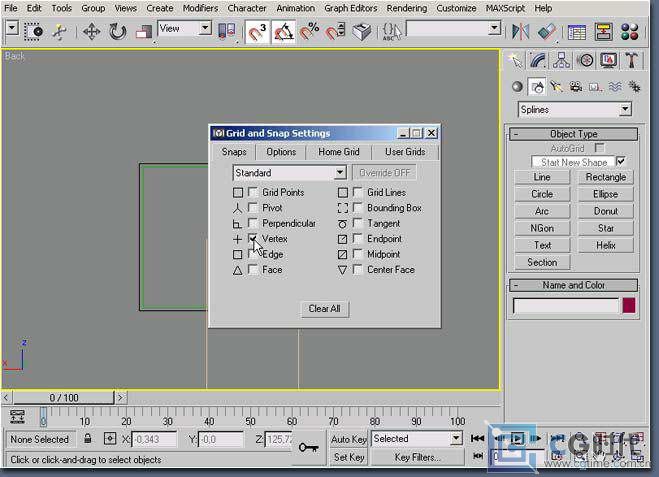Click the Mirror Selected Objects icon
Viewport: 659px width, 477px height.
(520, 32)
